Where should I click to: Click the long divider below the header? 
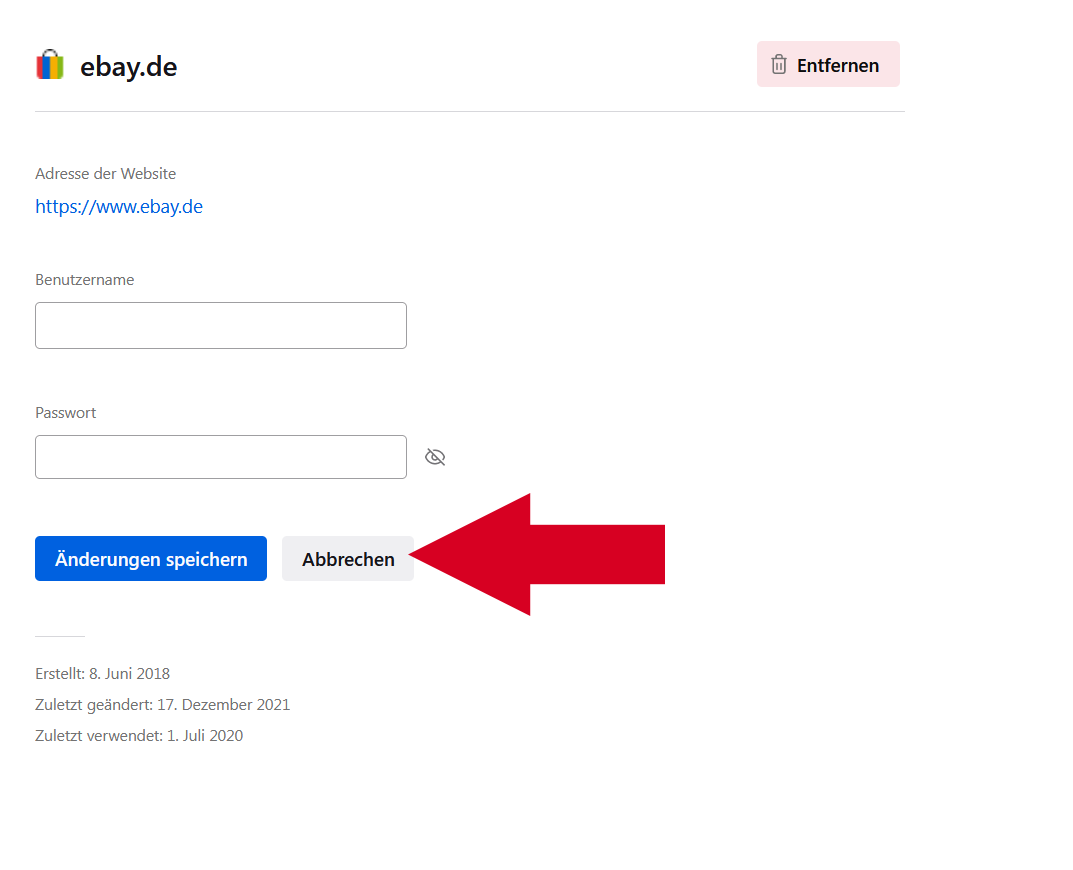pyautogui.click(x=470, y=112)
